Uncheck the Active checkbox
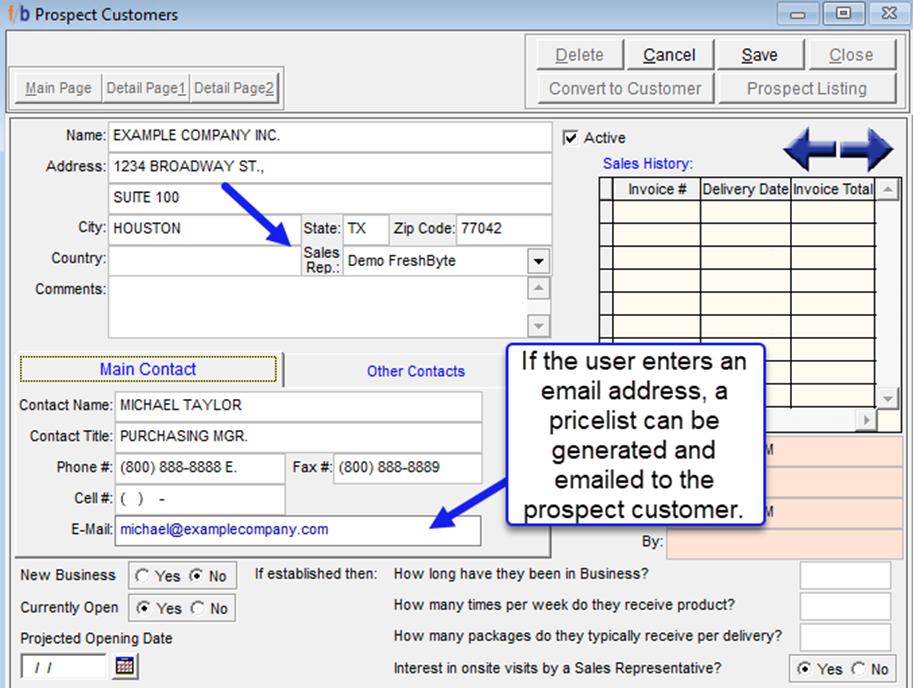The image size is (913, 688). tap(571, 138)
